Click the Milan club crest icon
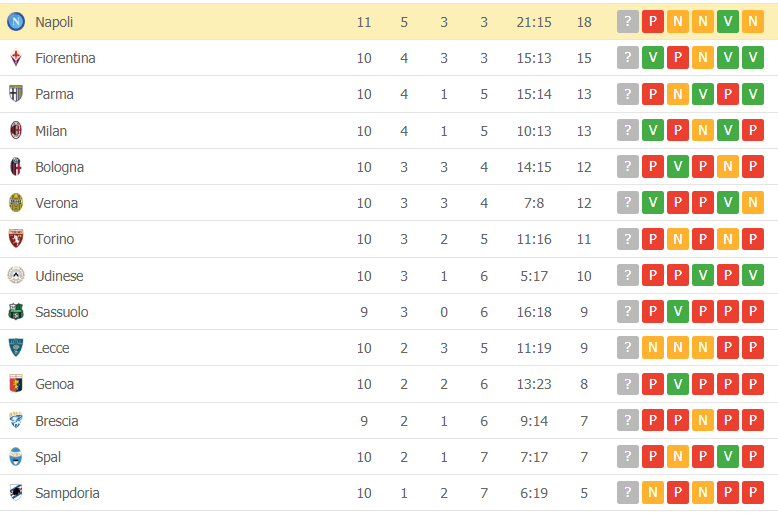Image resolution: width=778 pixels, height=513 pixels. pos(16,131)
